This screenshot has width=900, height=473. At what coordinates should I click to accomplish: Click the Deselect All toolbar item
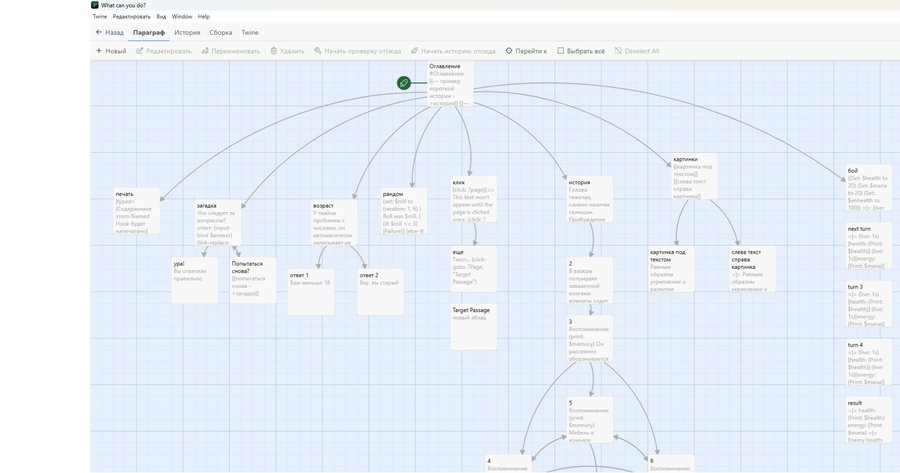pyautogui.click(x=637, y=51)
